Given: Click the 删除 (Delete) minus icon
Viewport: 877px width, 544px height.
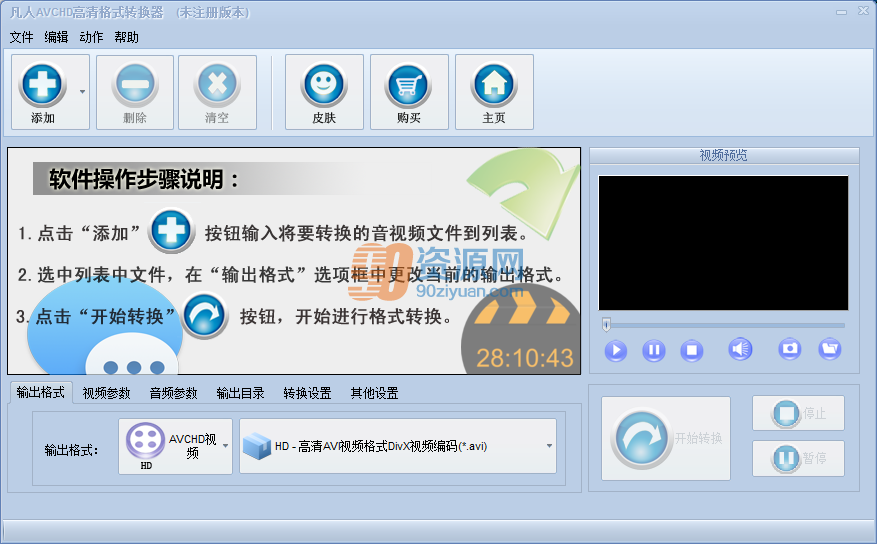Looking at the screenshot, I should click(x=135, y=85).
